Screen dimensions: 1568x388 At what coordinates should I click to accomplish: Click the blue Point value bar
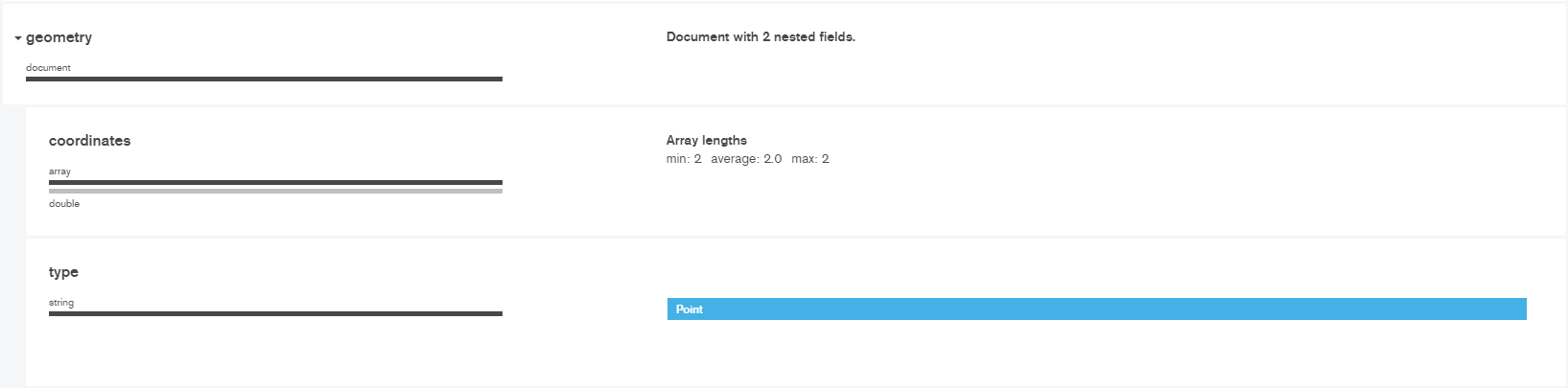click(1096, 309)
